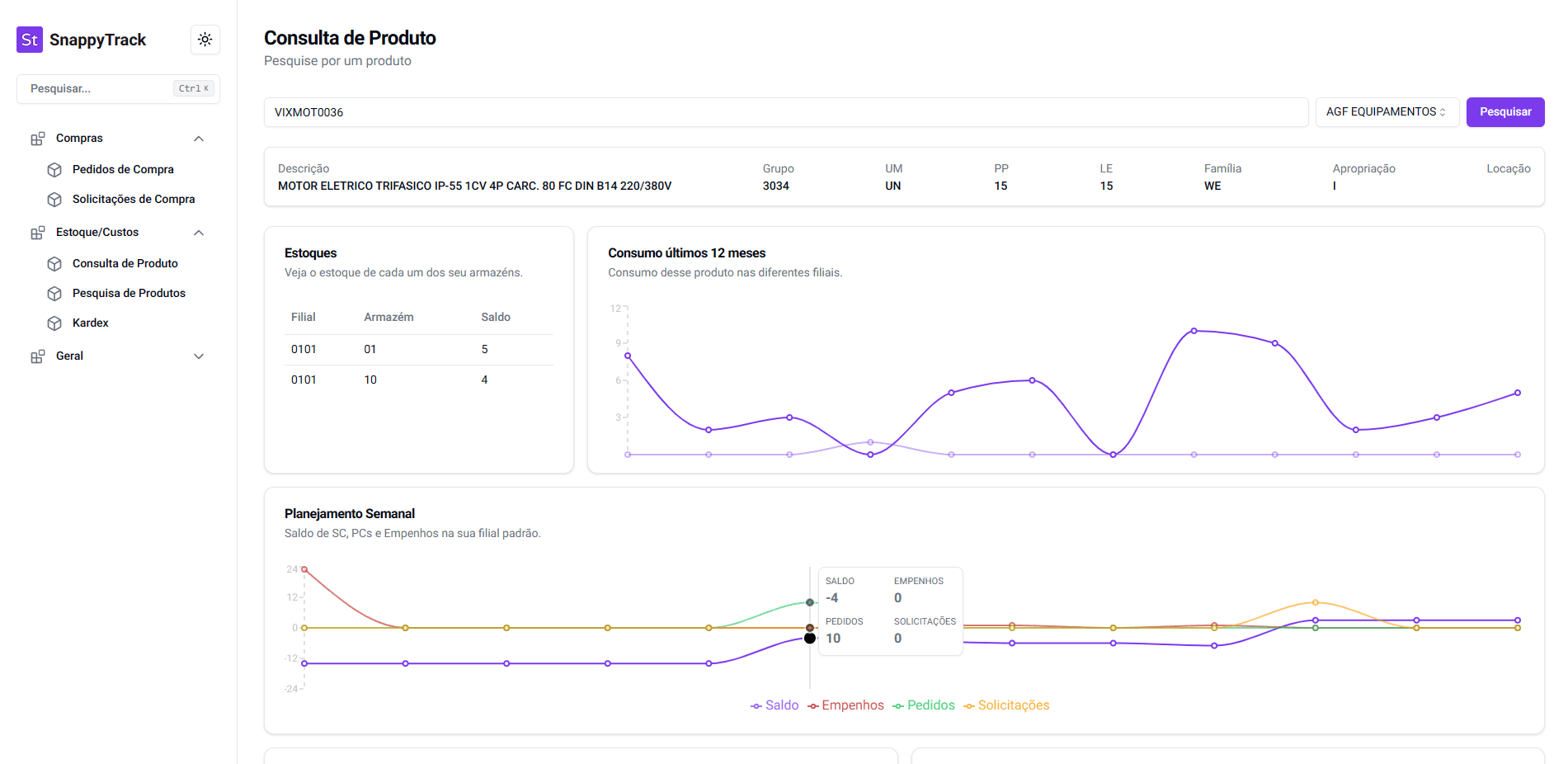Viewport: 1568px width, 764px height.
Task: Toggle the Saldo series in chart legend
Action: pyautogui.click(x=775, y=705)
